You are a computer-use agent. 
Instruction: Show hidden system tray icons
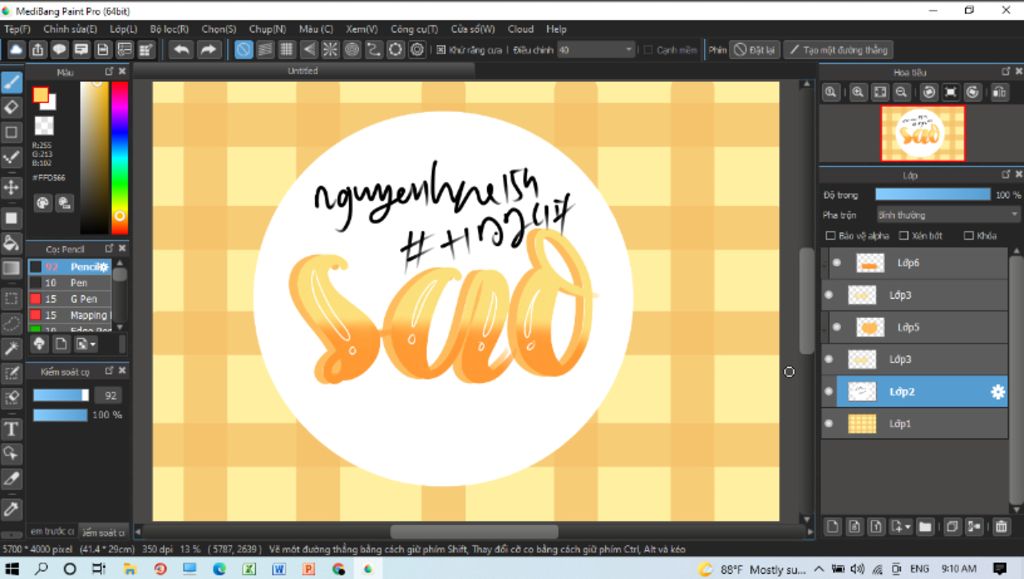[x=819, y=569]
